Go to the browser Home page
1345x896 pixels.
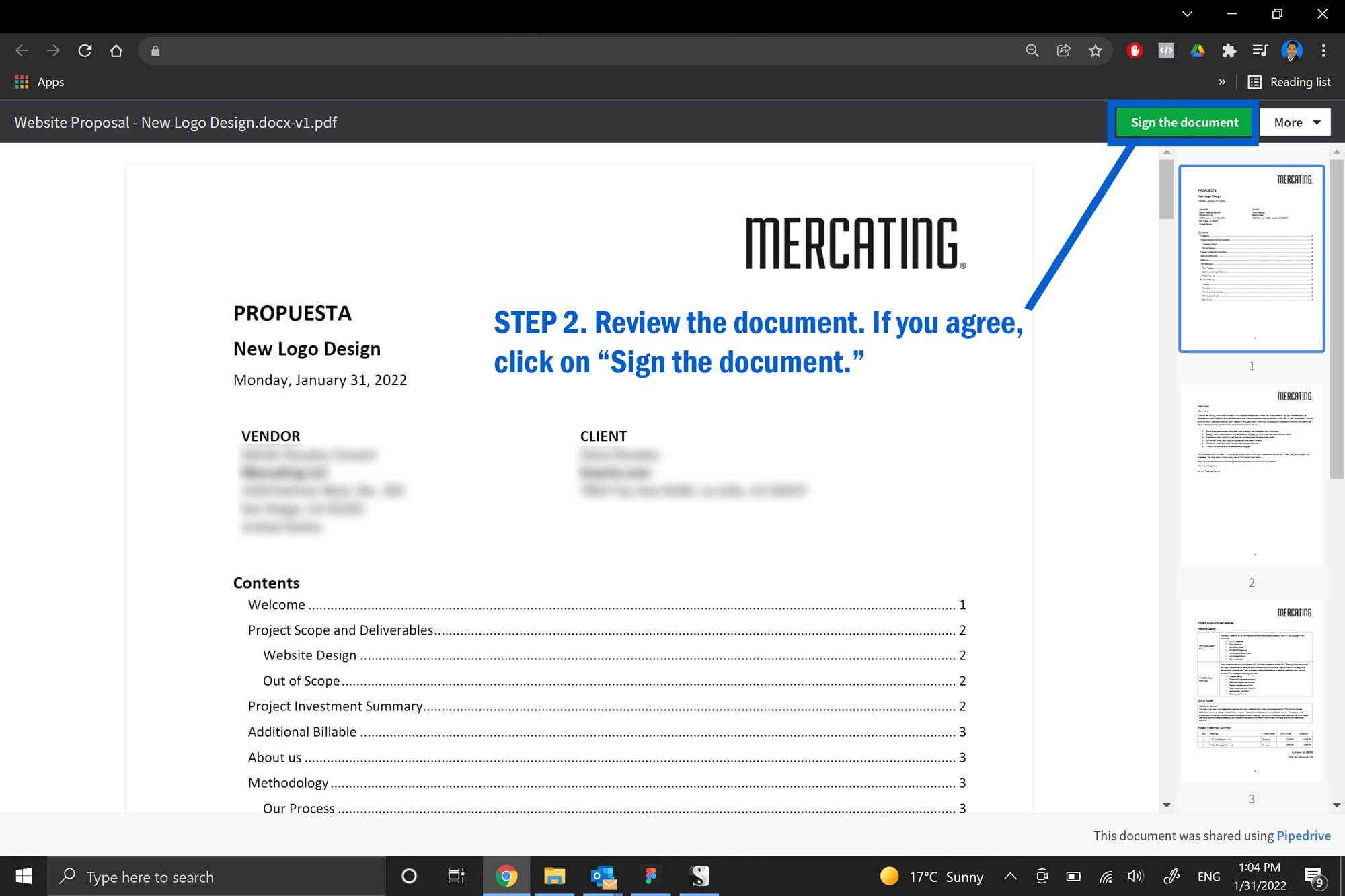click(x=116, y=50)
